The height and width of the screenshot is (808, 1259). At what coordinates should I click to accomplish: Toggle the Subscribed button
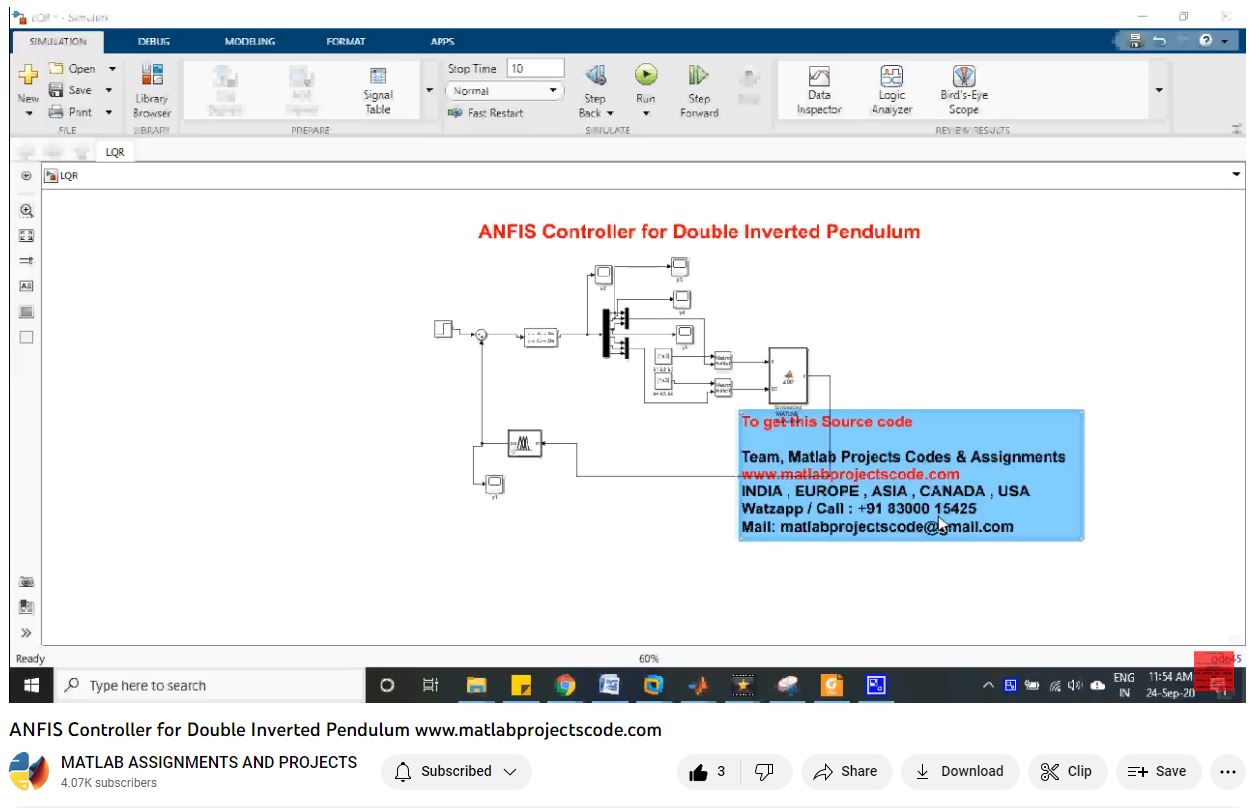pyautogui.click(x=456, y=771)
